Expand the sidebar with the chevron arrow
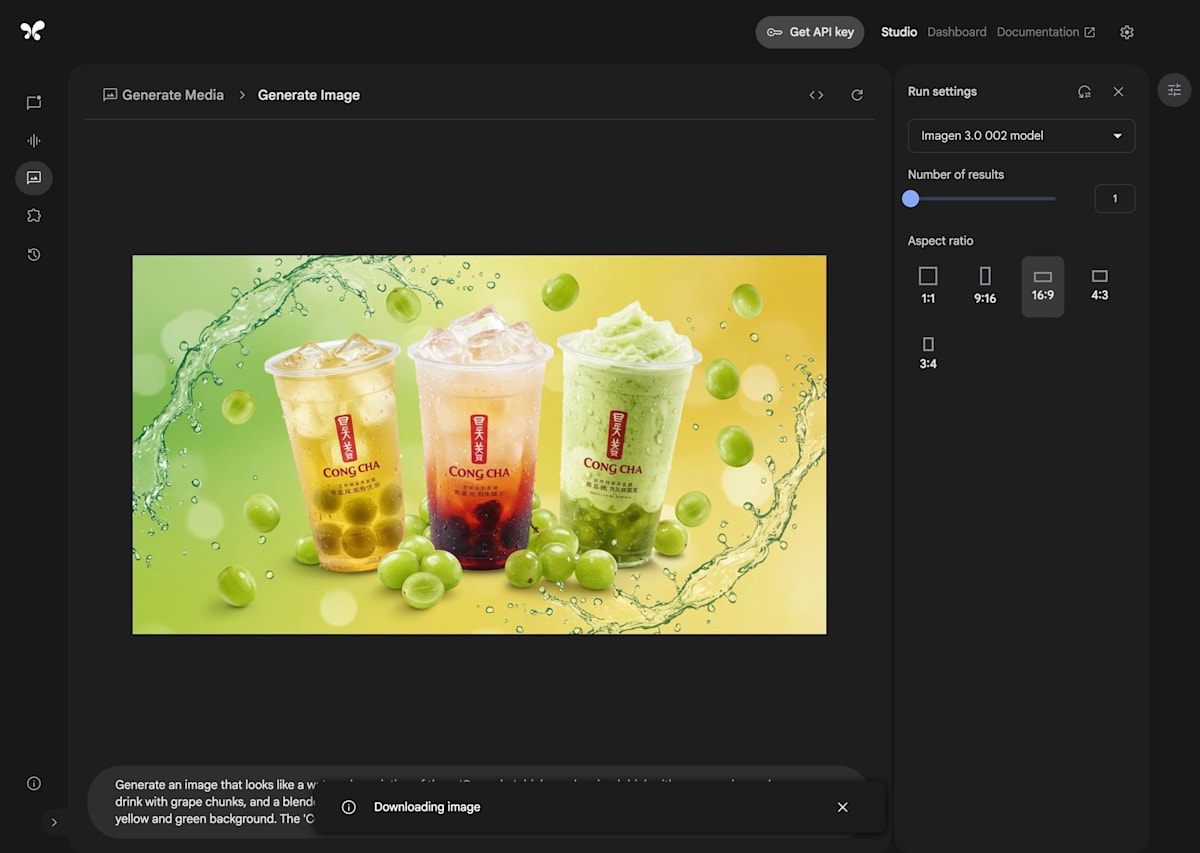This screenshot has width=1200, height=853. 54,822
